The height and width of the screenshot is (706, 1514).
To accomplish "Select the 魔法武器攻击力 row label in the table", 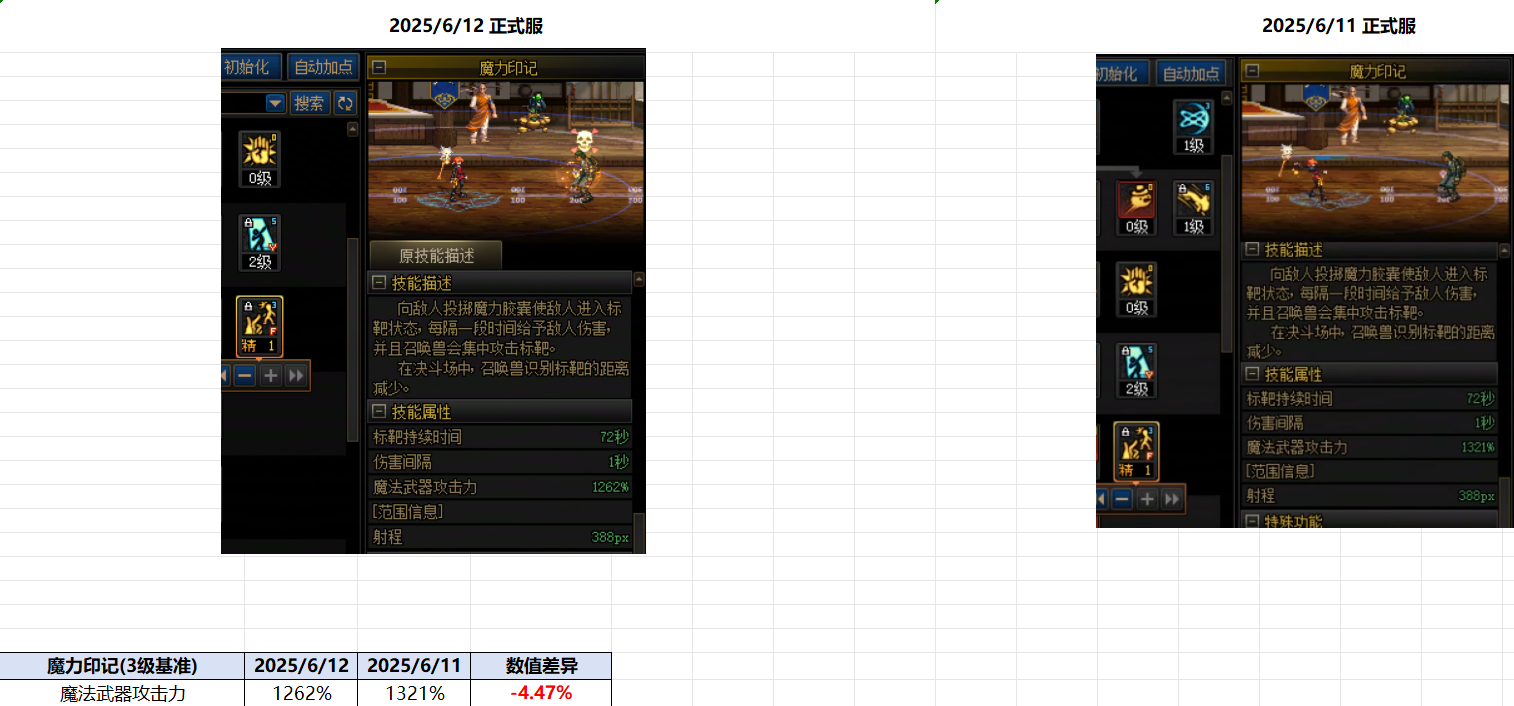I will [122, 693].
